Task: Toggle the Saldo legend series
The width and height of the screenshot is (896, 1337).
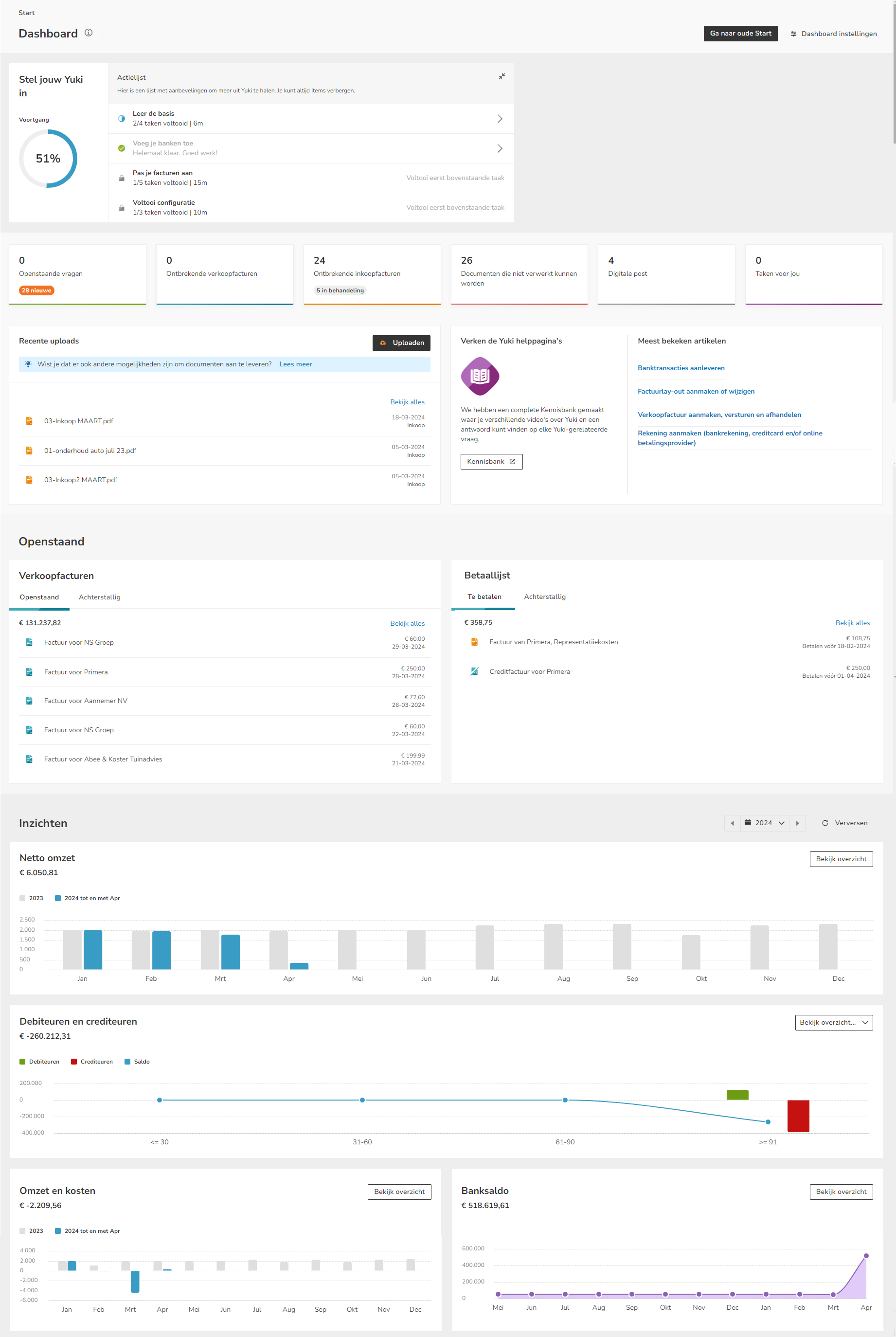Action: pos(137,1062)
